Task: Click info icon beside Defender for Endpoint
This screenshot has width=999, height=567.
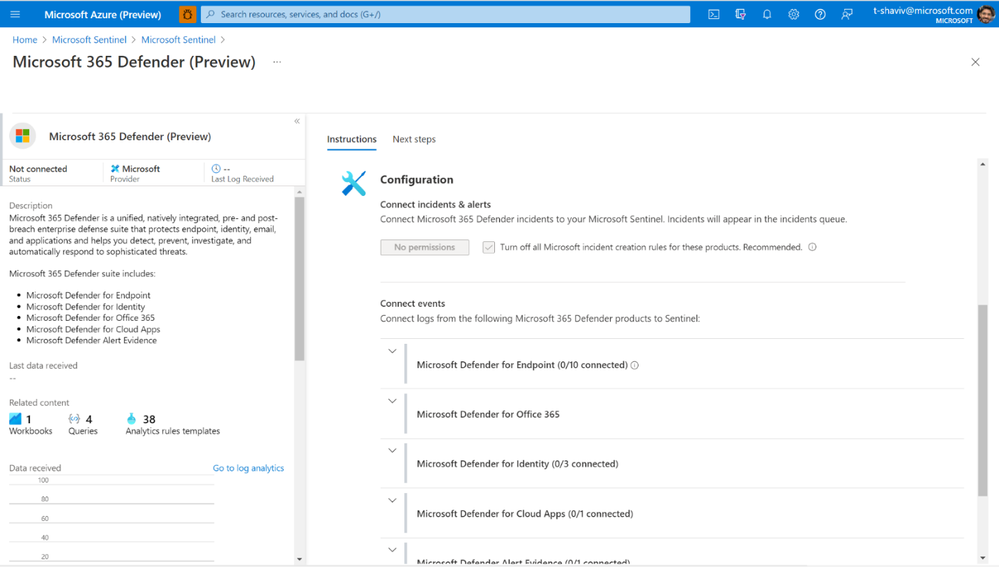Action: 635,365
